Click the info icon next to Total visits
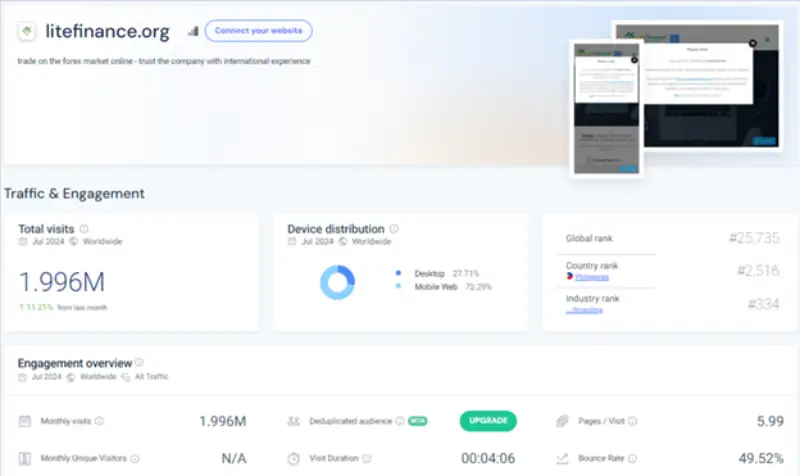This screenshot has height=476, width=800. 84,229
